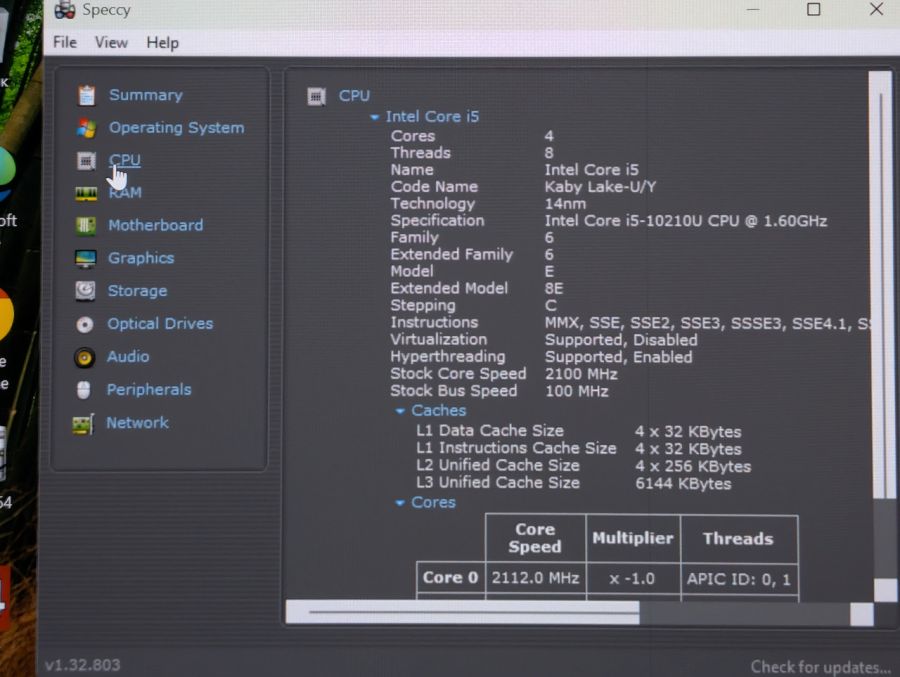900x677 pixels.
Task: Show the Graphics section
Action: click(x=141, y=258)
